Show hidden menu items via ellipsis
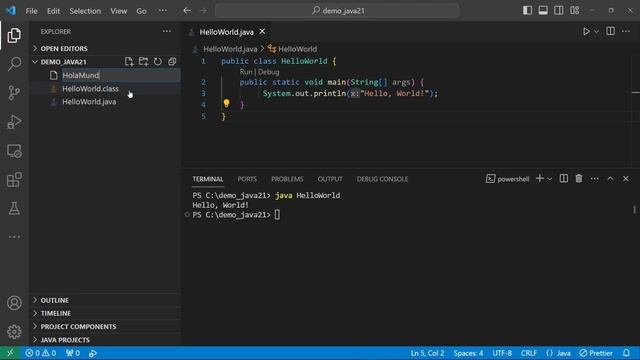 pos(162,11)
